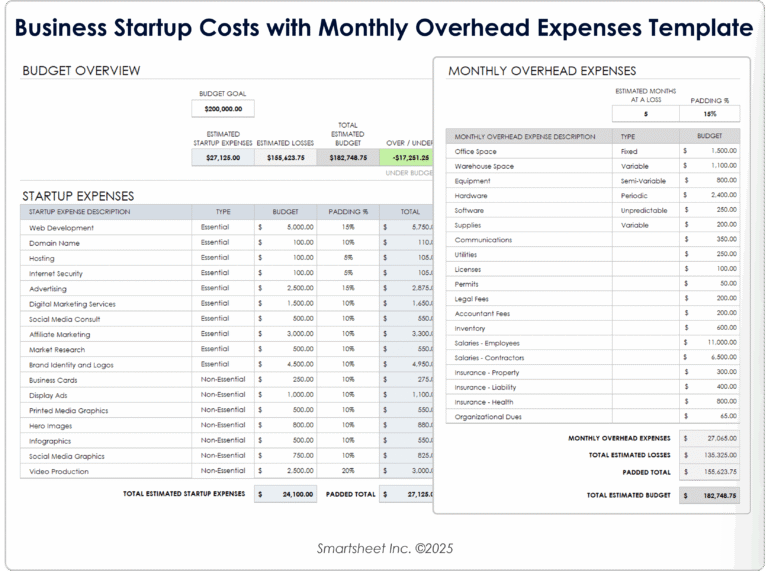
Task: Select the Startup Expense Description column header
Action: point(105,212)
